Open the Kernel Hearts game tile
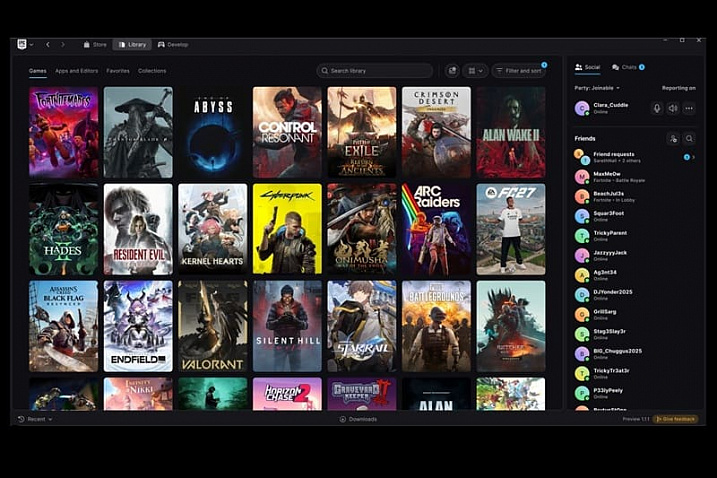717x478 pixels. (x=213, y=229)
